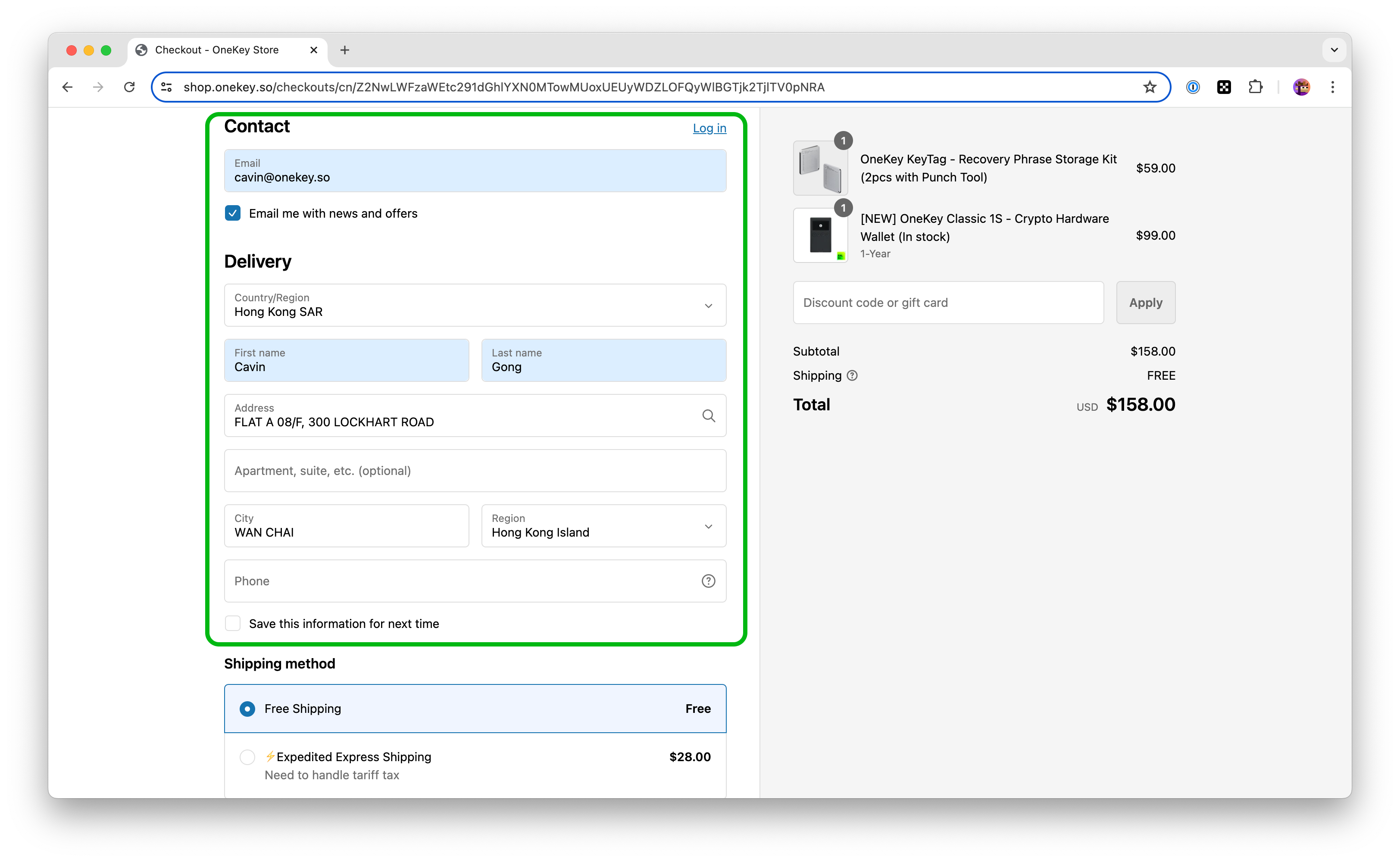The width and height of the screenshot is (1400, 862).
Task: Click the browser address bar URL
Action: (x=504, y=87)
